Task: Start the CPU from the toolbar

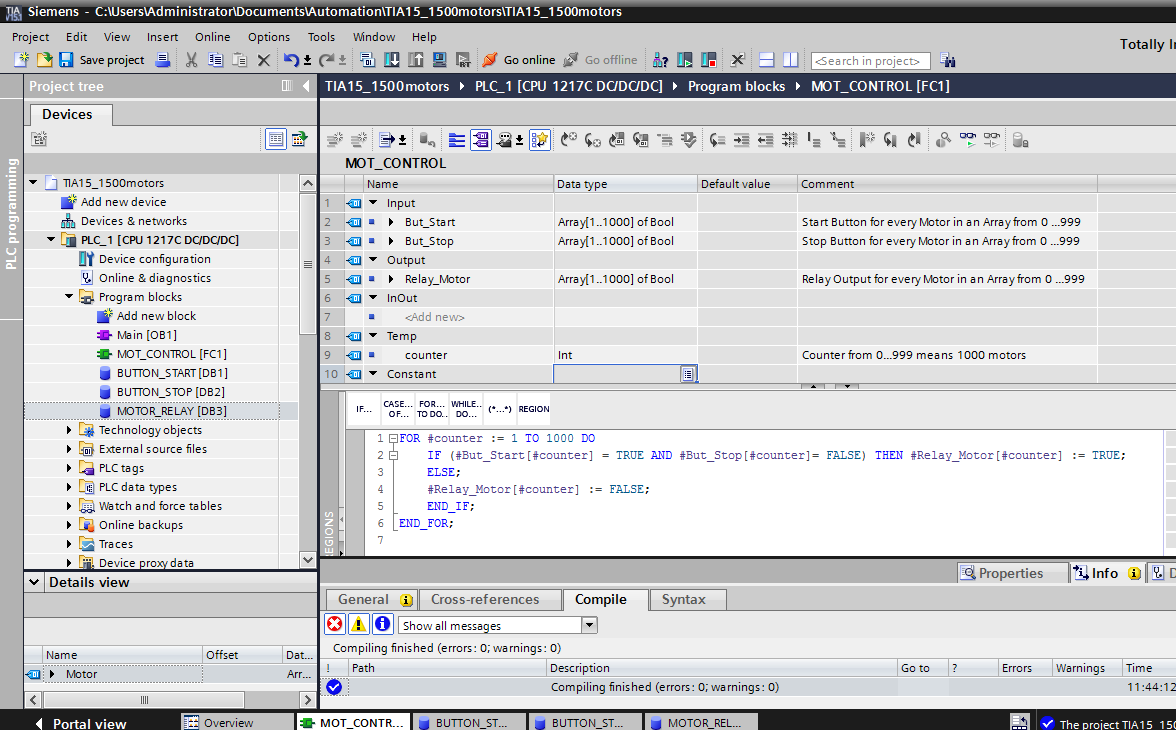Action: pos(685,60)
